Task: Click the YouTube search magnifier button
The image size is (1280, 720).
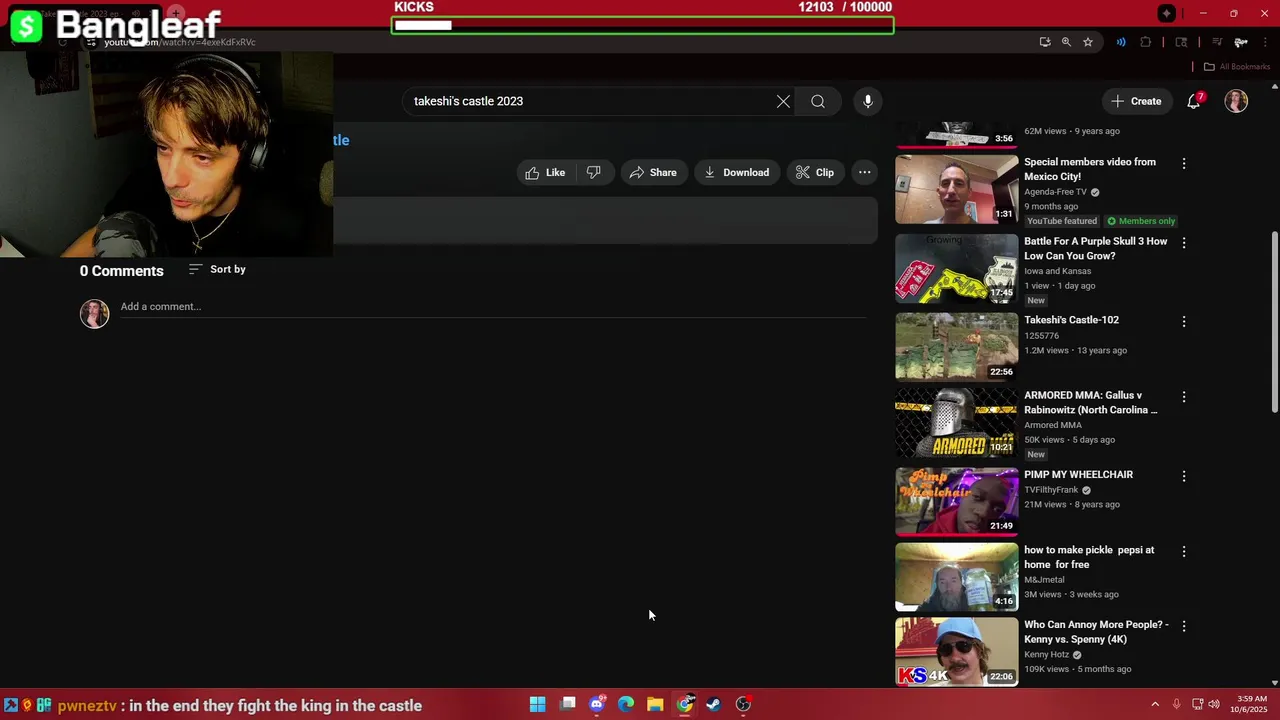Action: coord(818,101)
